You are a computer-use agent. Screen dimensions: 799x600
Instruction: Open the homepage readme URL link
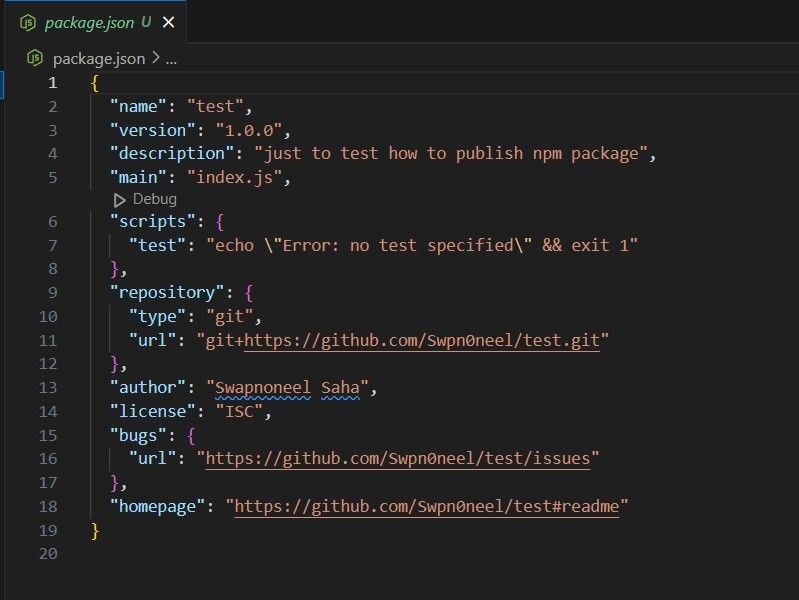427,506
